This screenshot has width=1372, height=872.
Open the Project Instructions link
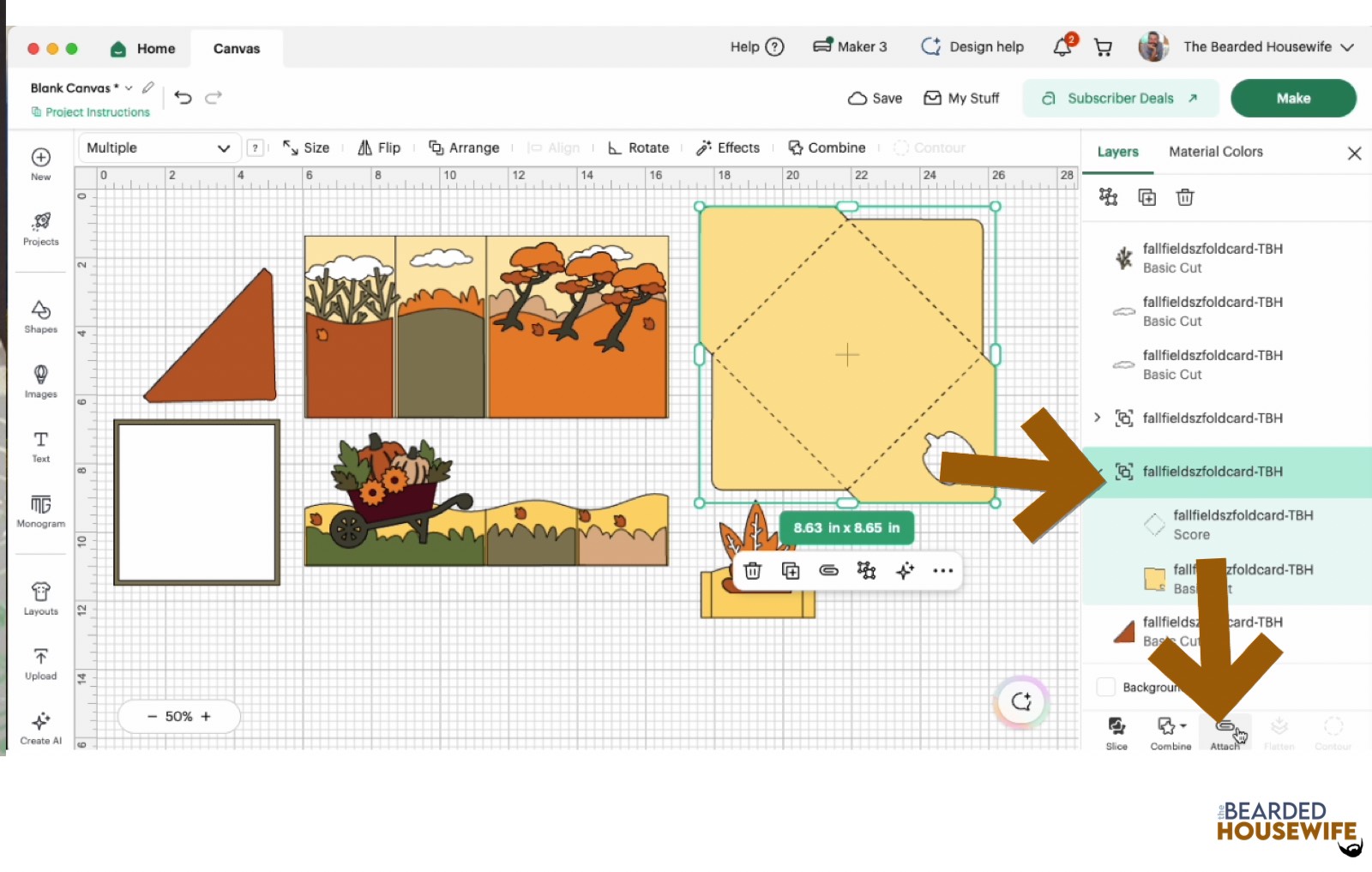pos(90,111)
